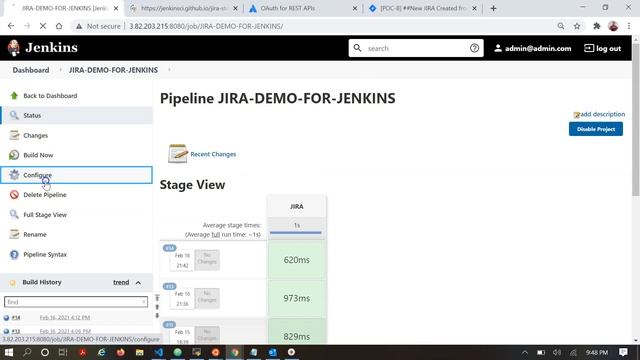This screenshot has height=360, width=640.
Task: Click the Disable Project button
Action: click(x=596, y=129)
